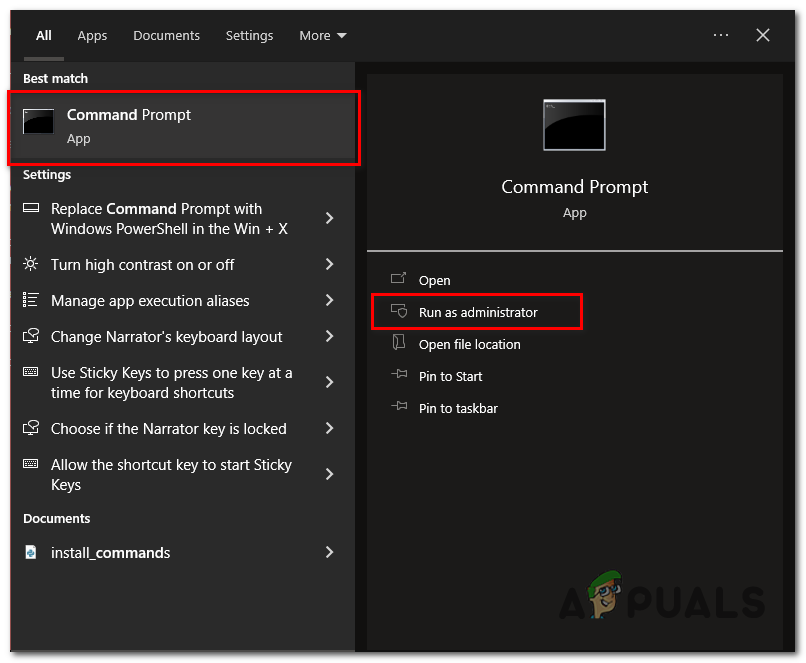Viewport: 806px width, 663px height.
Task: Select the Settings search tab
Action: (249, 36)
